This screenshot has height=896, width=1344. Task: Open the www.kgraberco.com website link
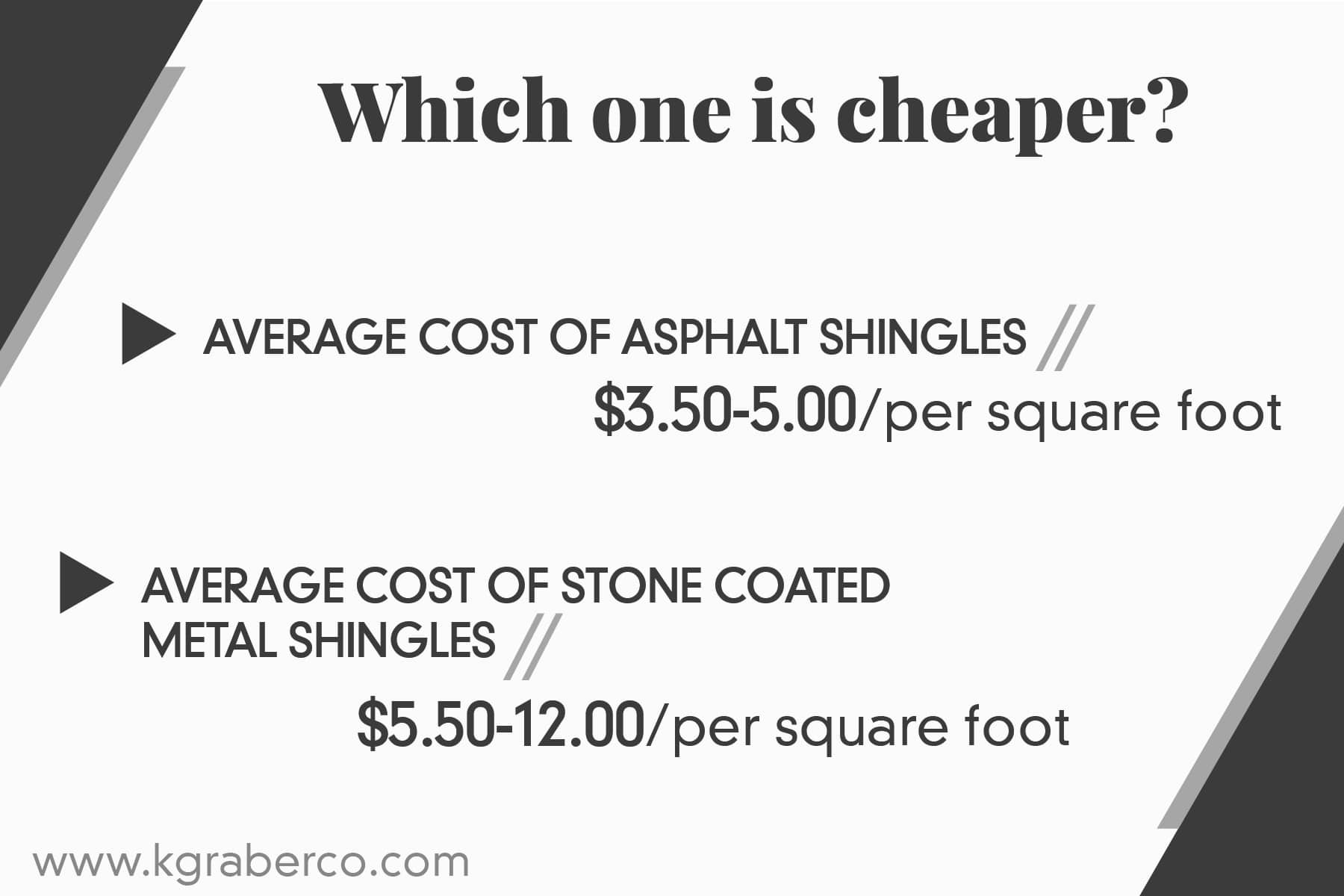[251, 863]
